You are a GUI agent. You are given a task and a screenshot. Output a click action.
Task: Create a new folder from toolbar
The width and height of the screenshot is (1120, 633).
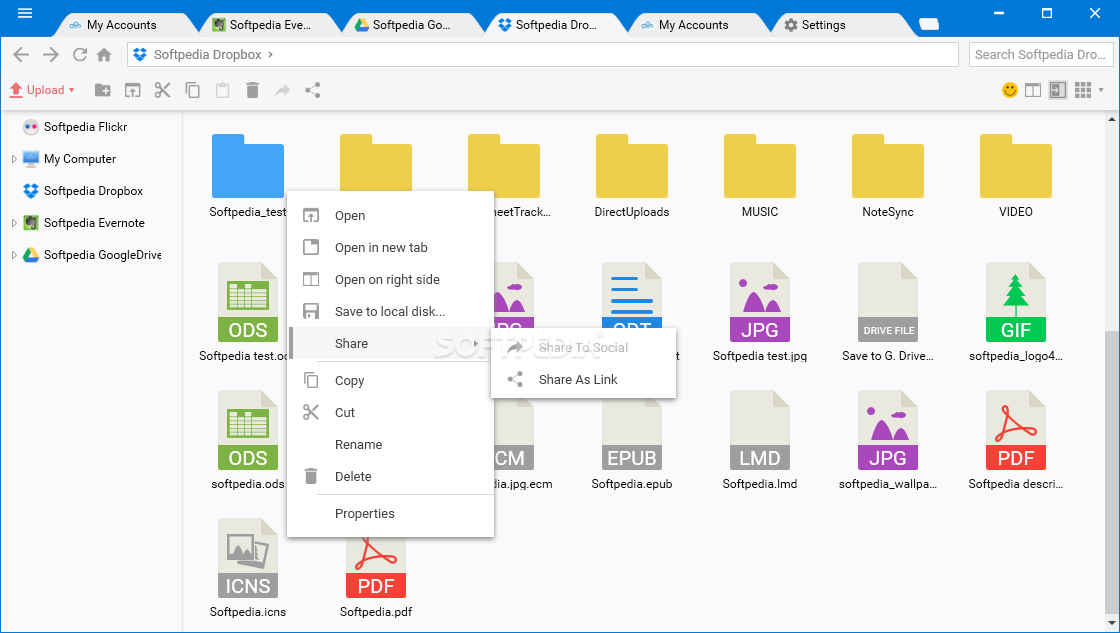pyautogui.click(x=103, y=90)
